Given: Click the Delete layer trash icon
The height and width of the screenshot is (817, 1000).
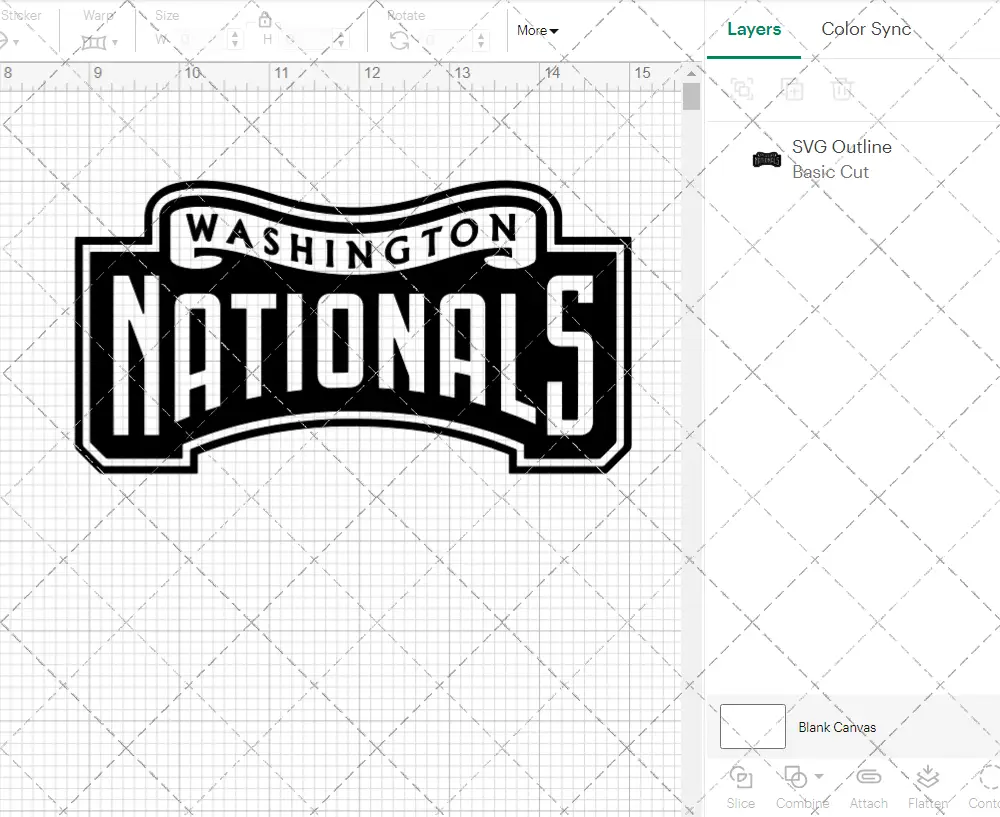Looking at the screenshot, I should pyautogui.click(x=842, y=89).
